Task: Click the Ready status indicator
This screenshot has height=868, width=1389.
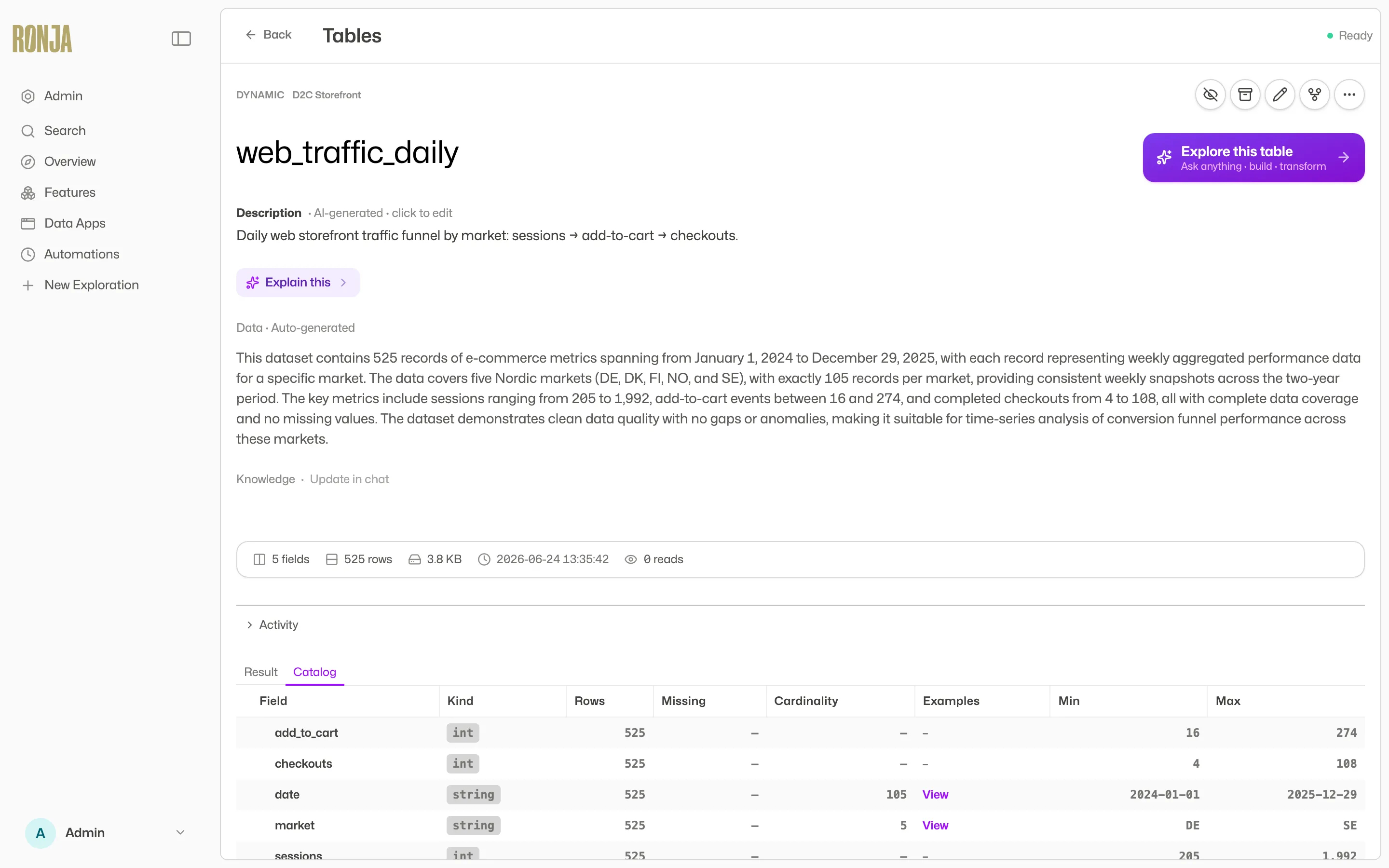Action: (x=1349, y=36)
